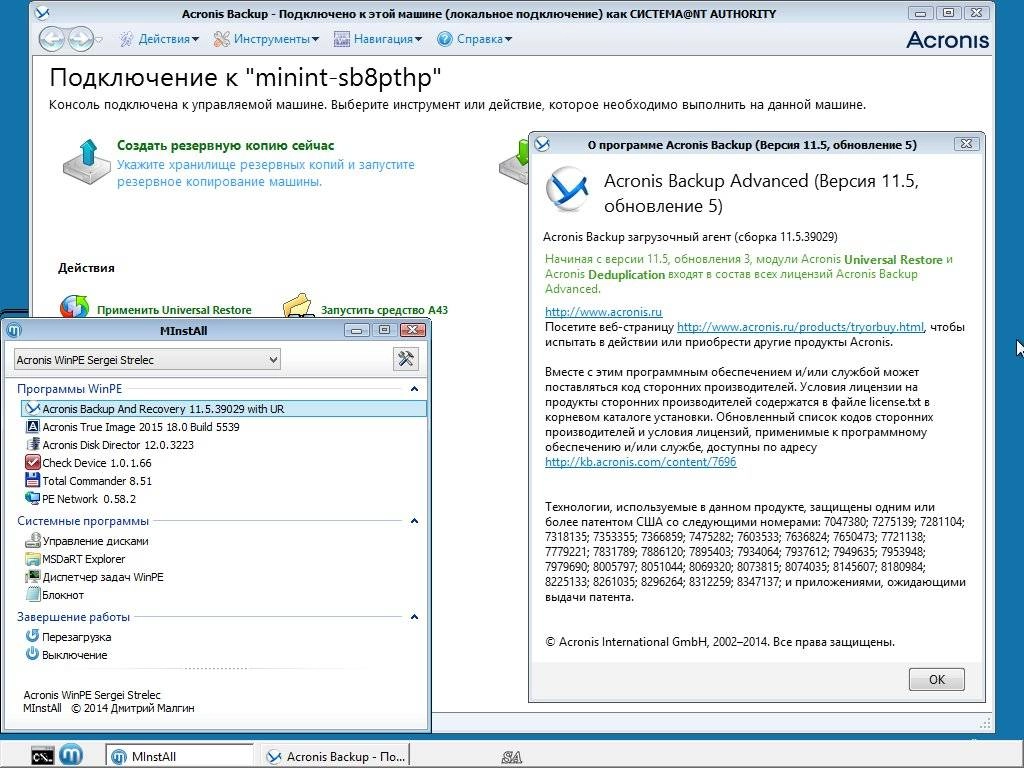Click the Total Commander floppy icon

(32, 481)
